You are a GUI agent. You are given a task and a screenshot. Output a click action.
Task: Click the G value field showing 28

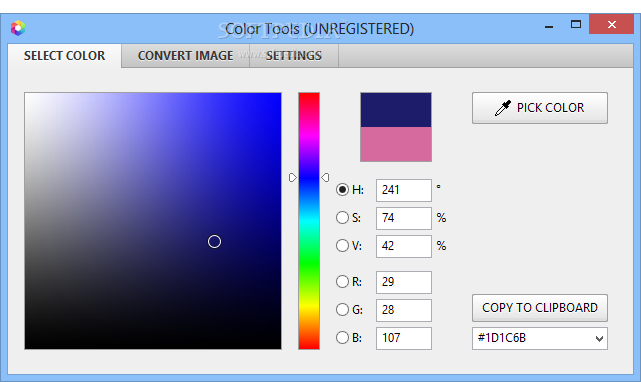point(403,310)
